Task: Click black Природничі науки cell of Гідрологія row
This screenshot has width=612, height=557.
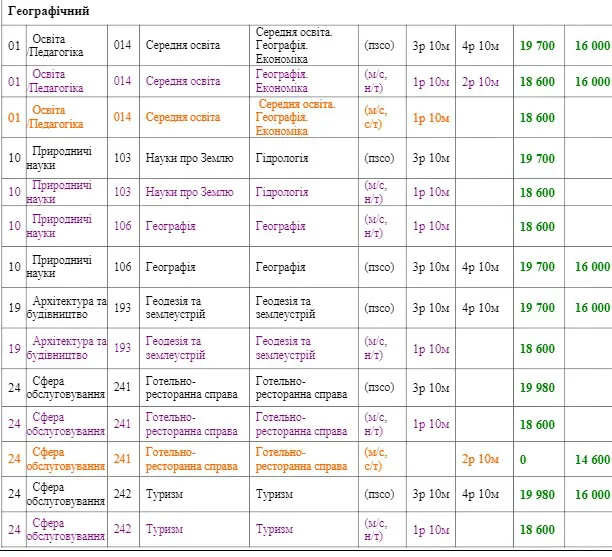Action: [x=67, y=158]
